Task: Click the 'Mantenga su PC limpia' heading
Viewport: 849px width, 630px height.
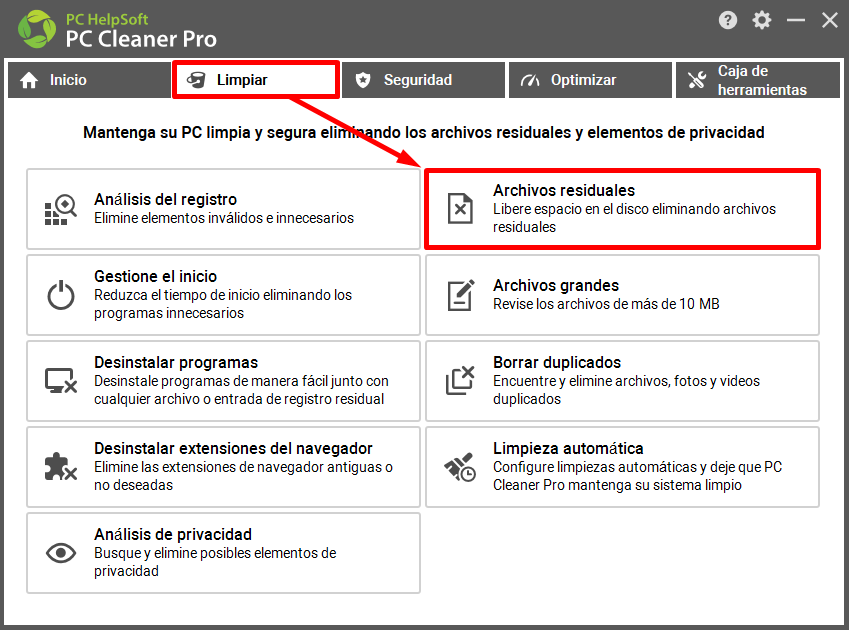Action: tap(423, 133)
